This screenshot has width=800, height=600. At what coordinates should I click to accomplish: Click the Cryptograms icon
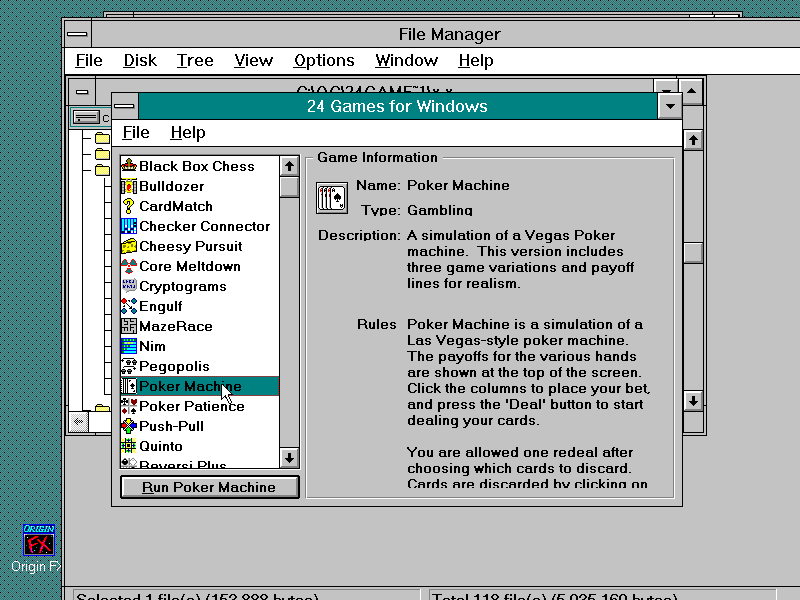click(129, 286)
